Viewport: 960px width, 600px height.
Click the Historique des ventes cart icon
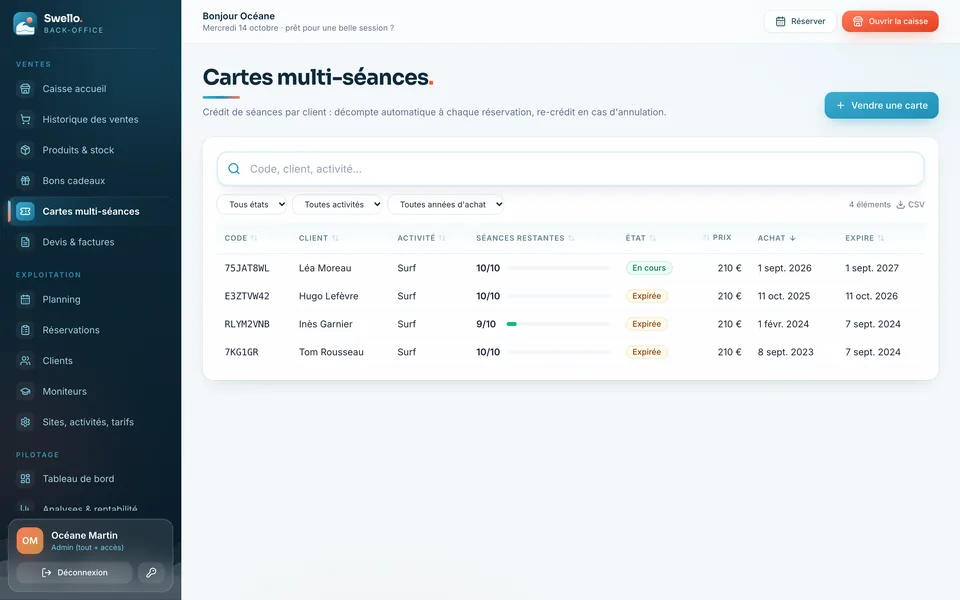[25, 119]
